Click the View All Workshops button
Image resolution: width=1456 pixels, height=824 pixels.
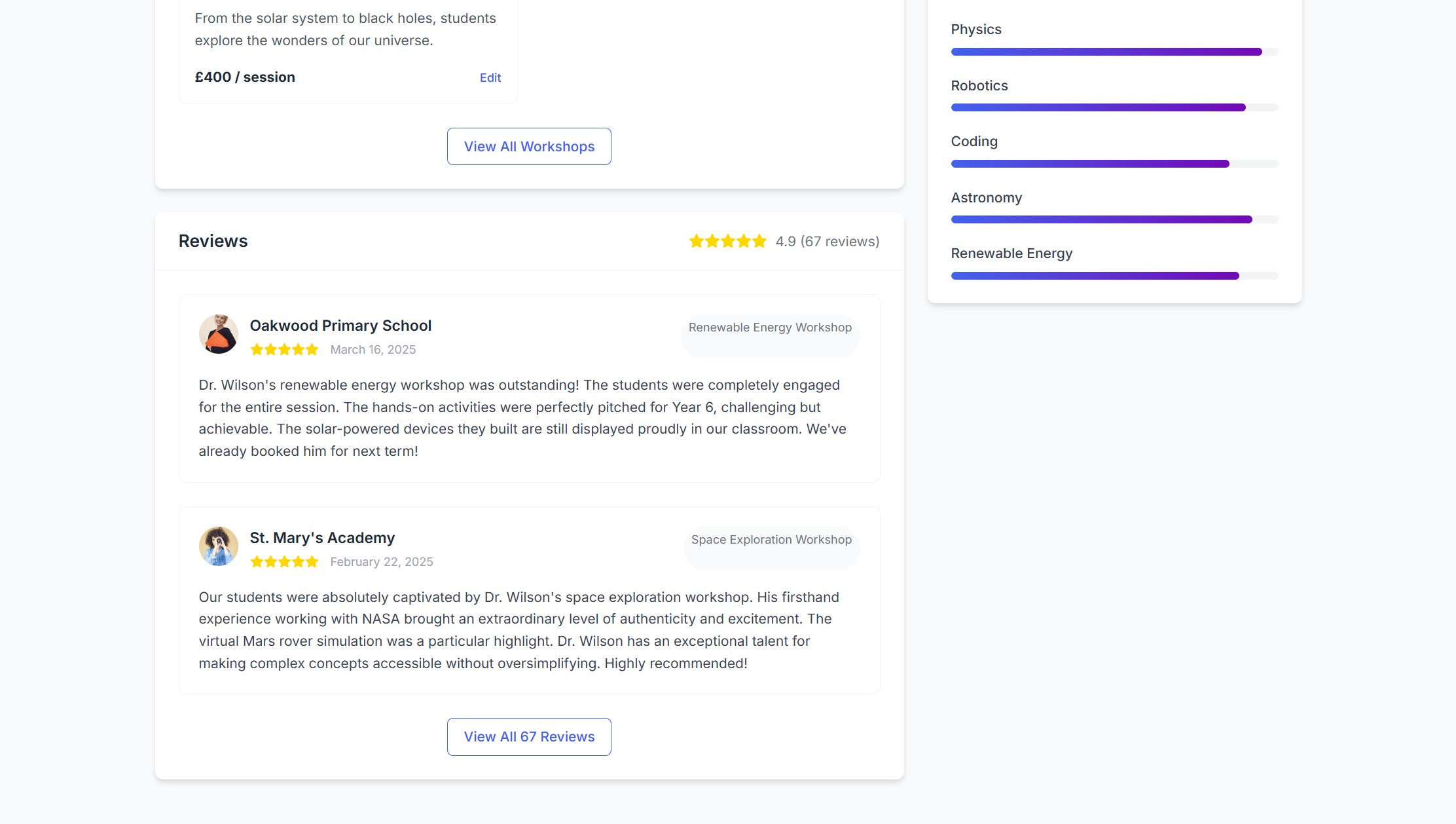click(x=529, y=146)
